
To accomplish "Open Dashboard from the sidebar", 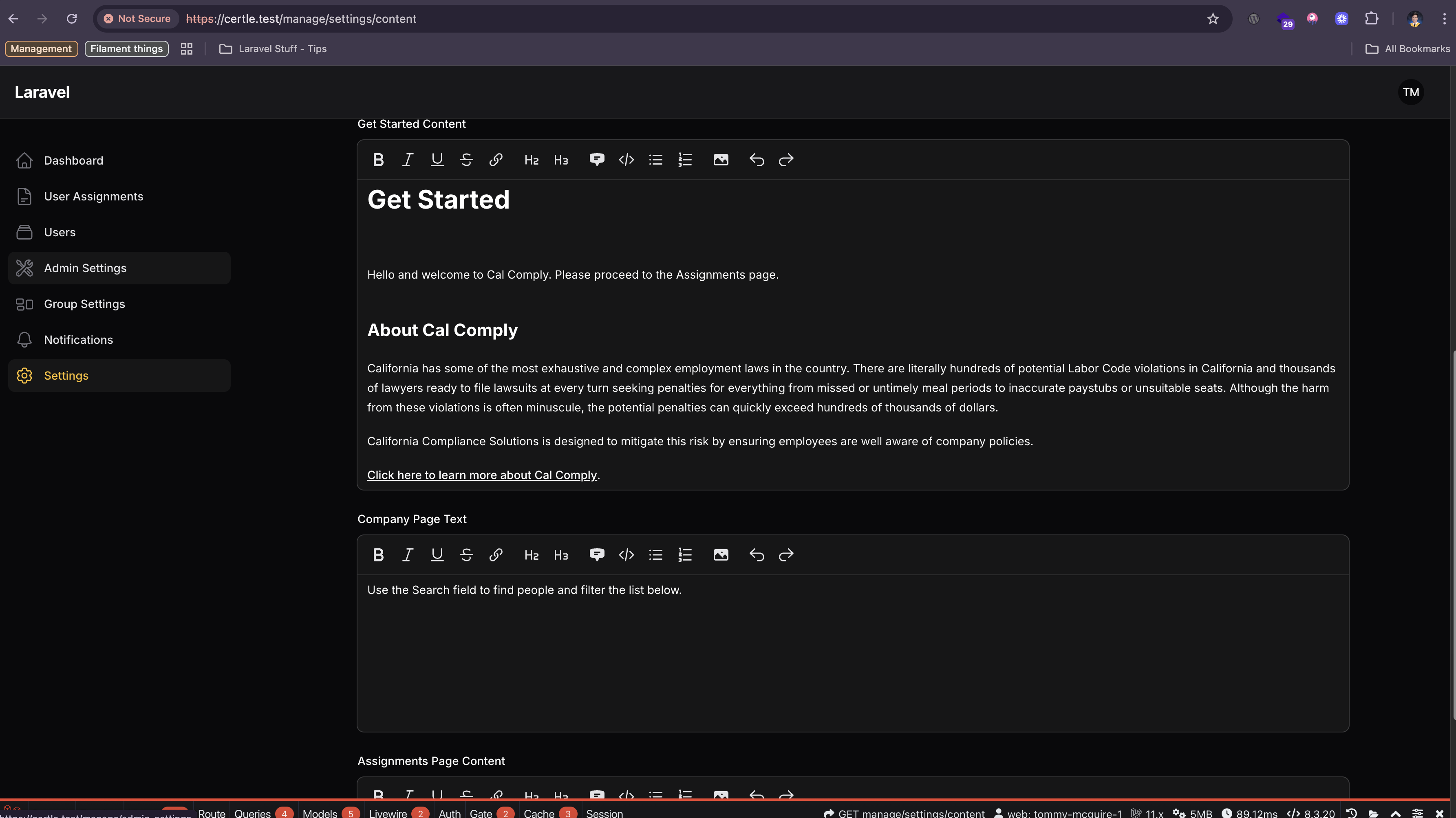I will coord(73,161).
